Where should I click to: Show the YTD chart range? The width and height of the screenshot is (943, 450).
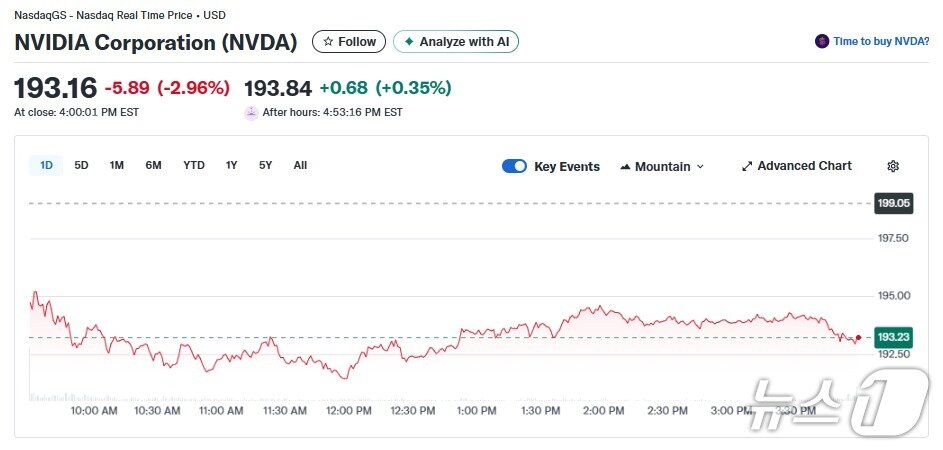[x=194, y=165]
